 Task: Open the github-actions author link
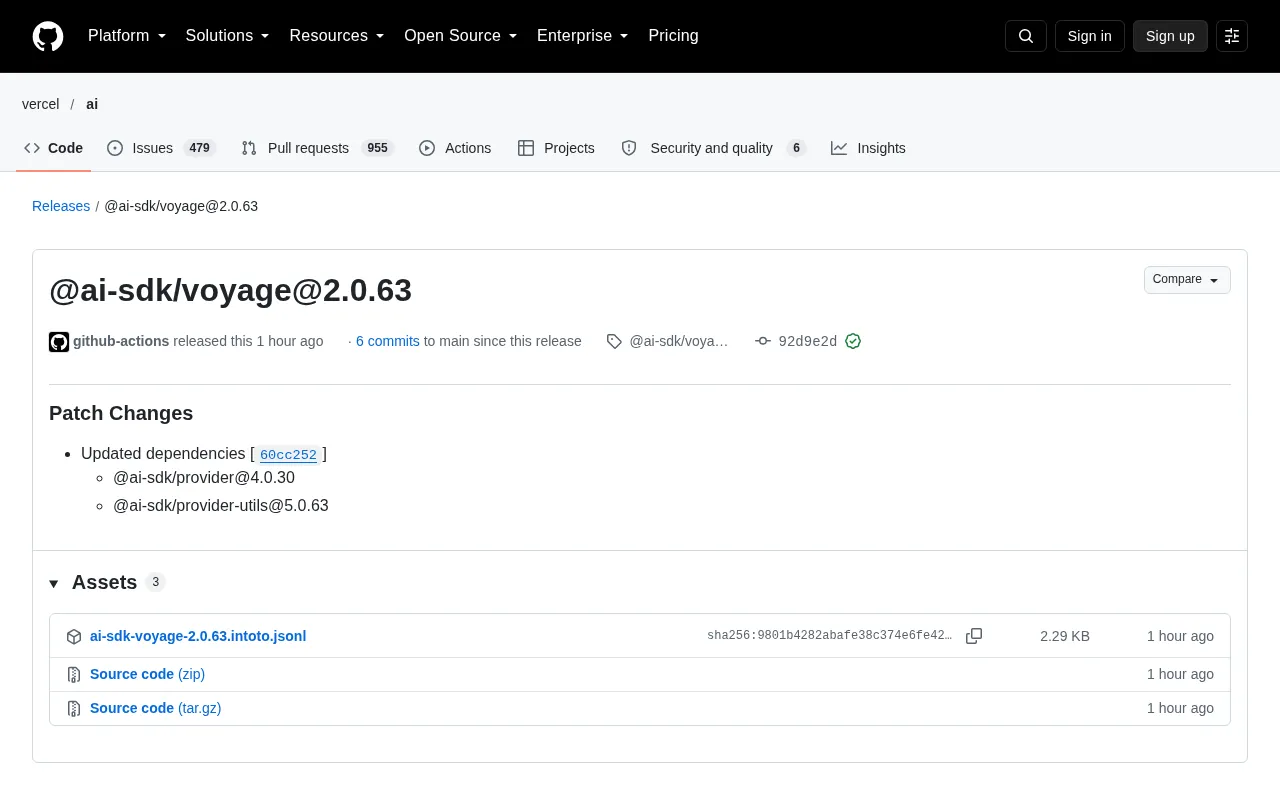click(121, 341)
